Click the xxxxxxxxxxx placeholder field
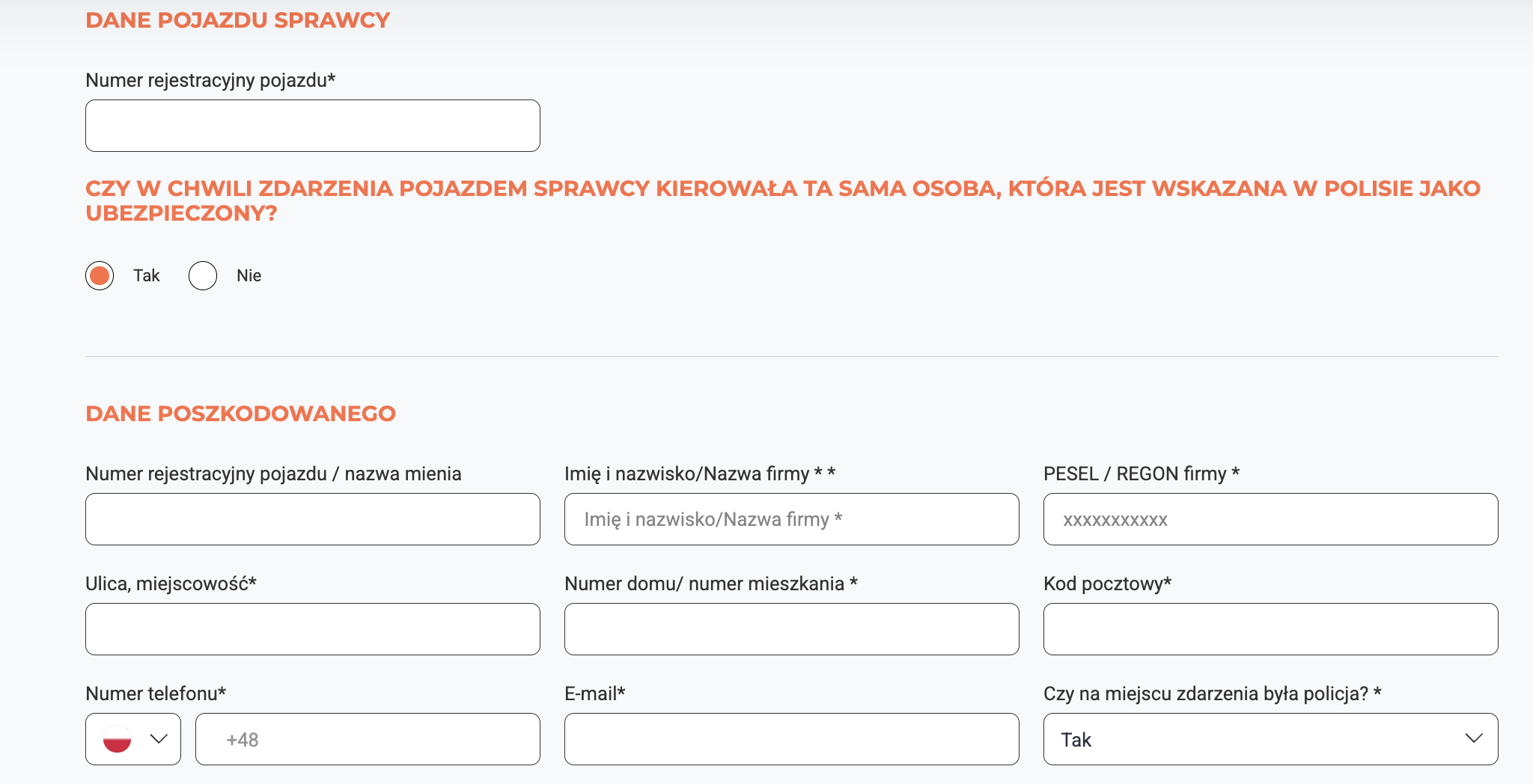 1269,518
